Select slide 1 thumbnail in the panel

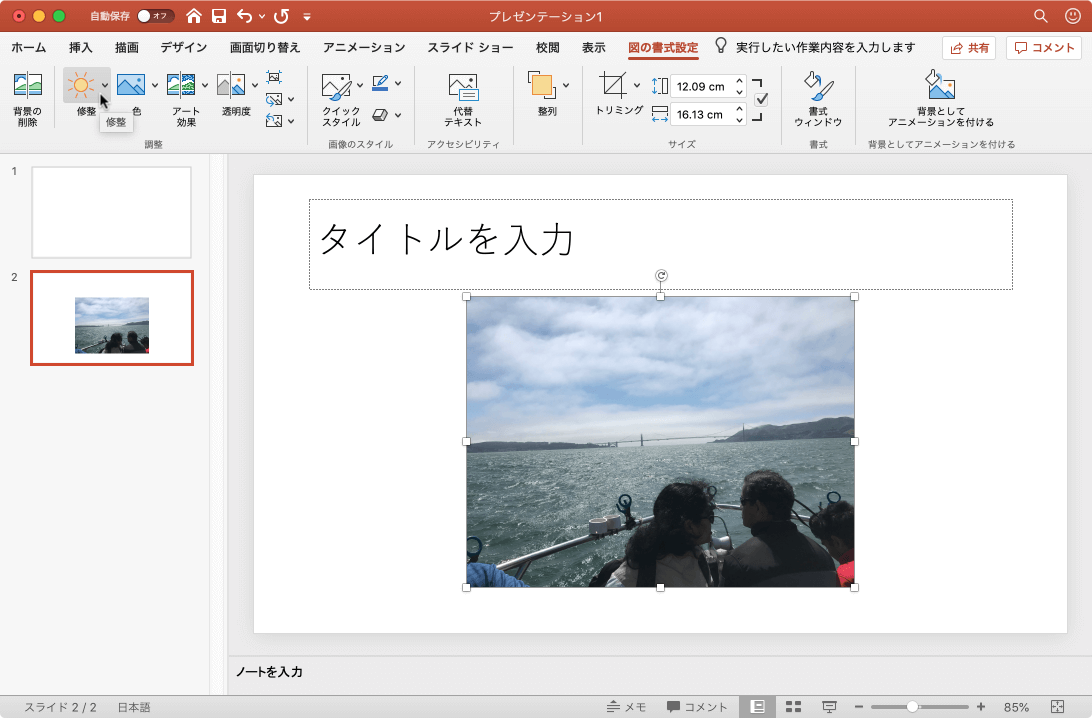coord(111,212)
